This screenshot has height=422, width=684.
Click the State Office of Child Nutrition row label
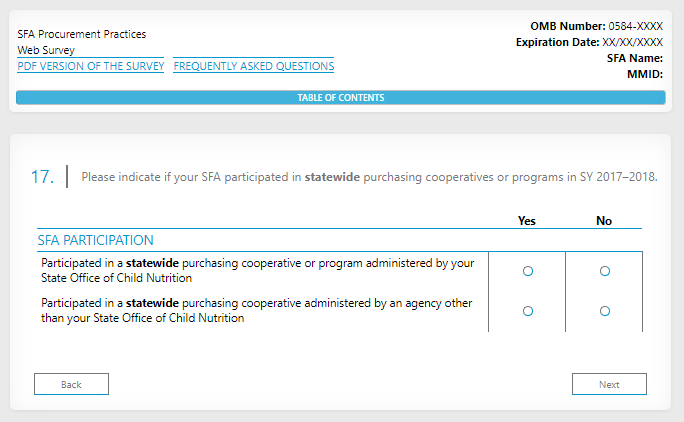point(258,271)
